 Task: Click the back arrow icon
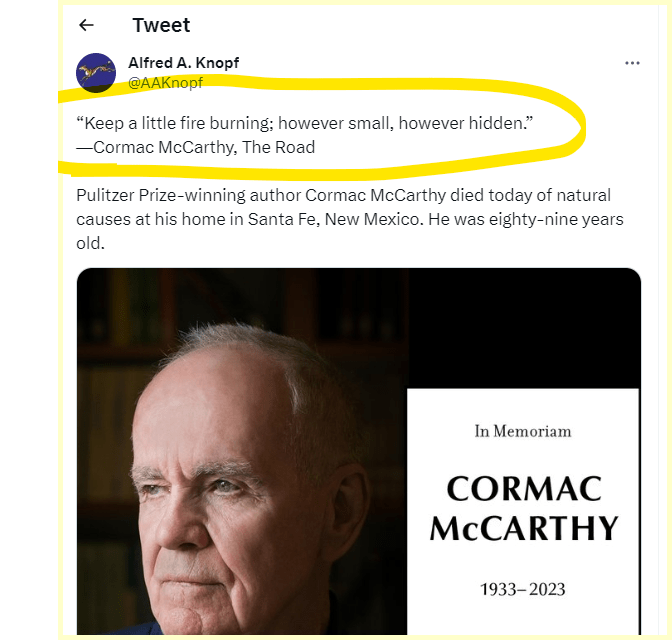pos(87,26)
